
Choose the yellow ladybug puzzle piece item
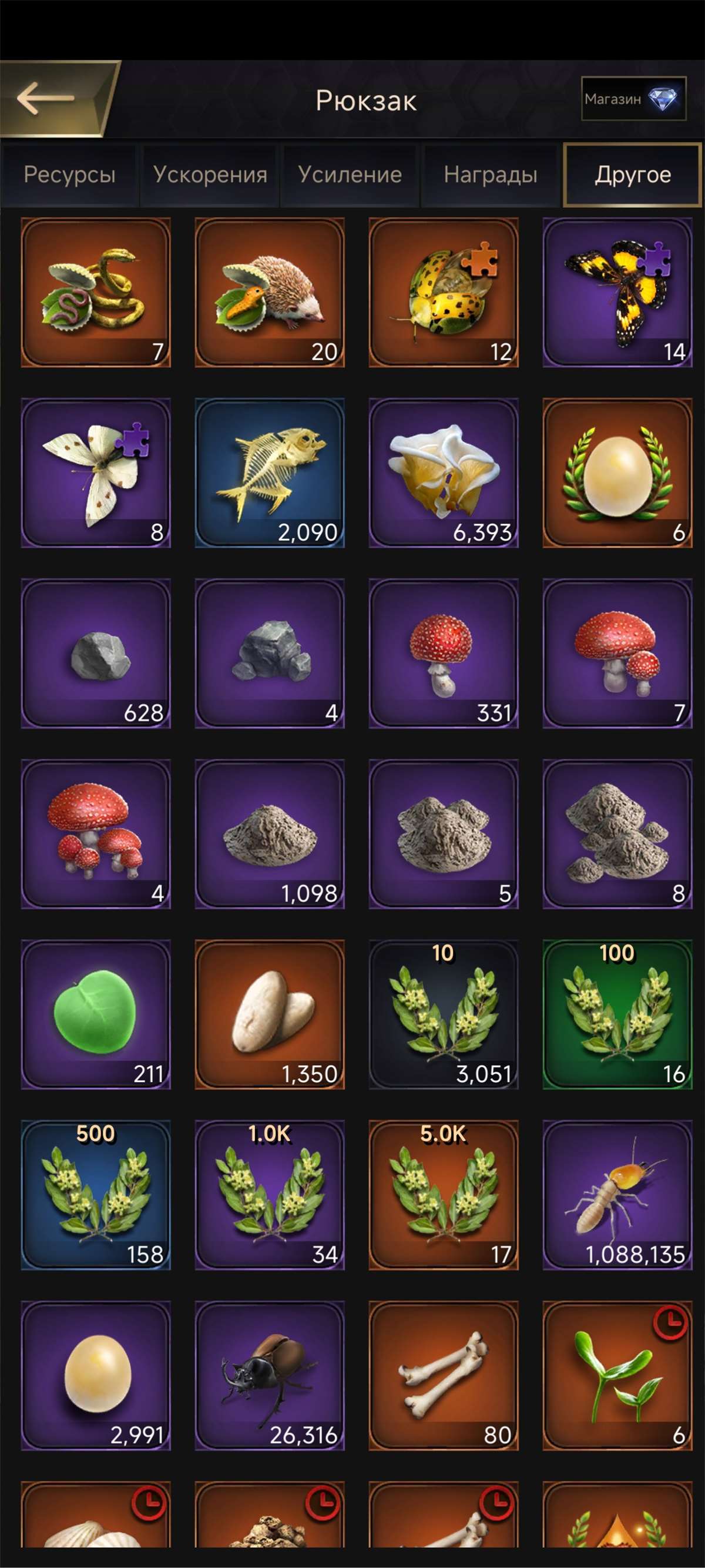pos(444,292)
